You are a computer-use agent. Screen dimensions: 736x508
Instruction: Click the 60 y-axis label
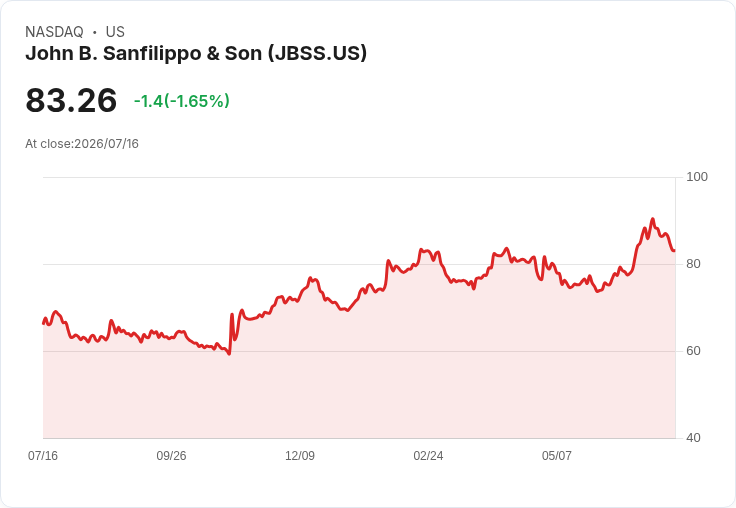pos(693,351)
